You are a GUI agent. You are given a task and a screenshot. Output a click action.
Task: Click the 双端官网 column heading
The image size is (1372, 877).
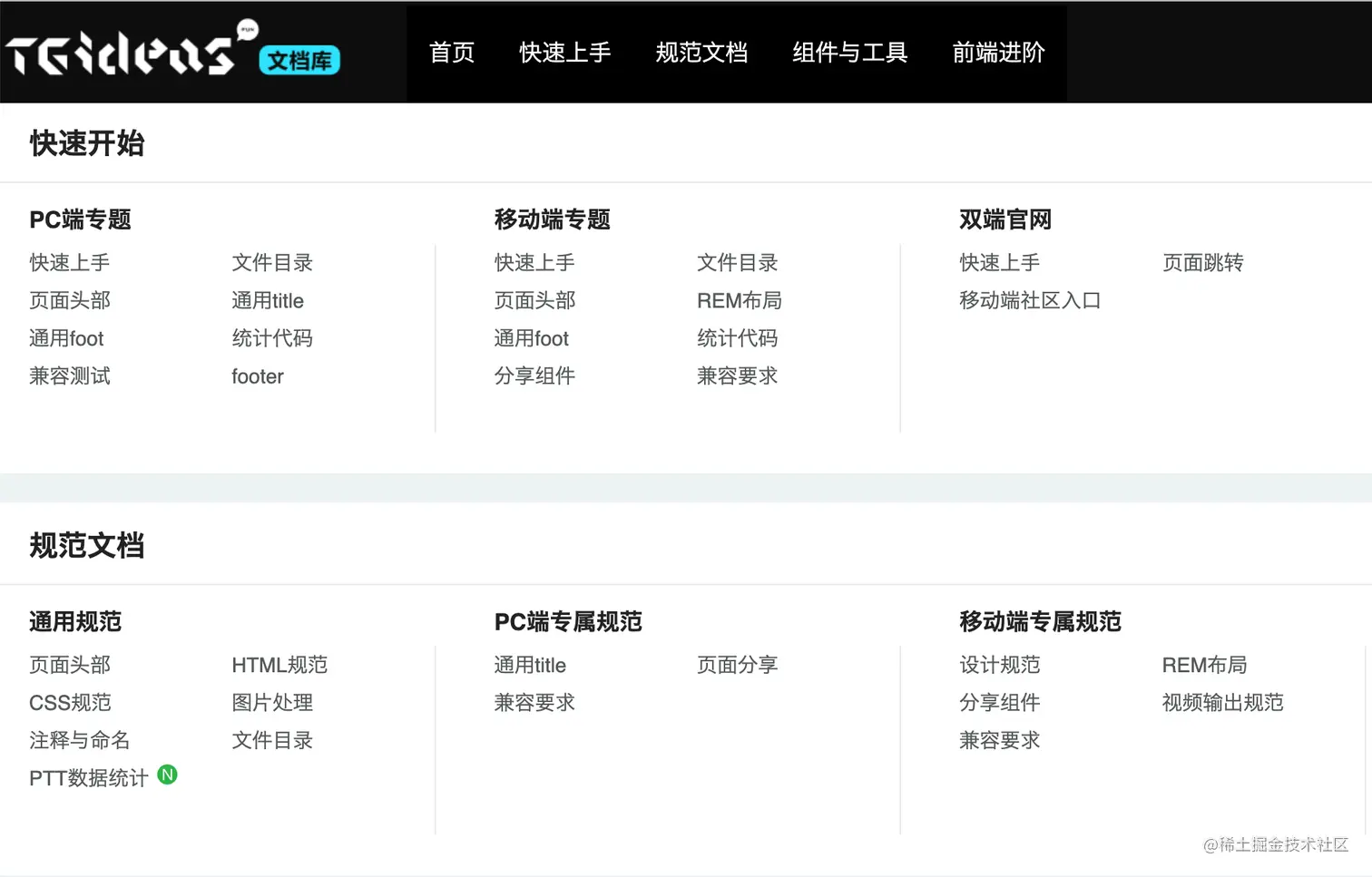[x=1005, y=219]
